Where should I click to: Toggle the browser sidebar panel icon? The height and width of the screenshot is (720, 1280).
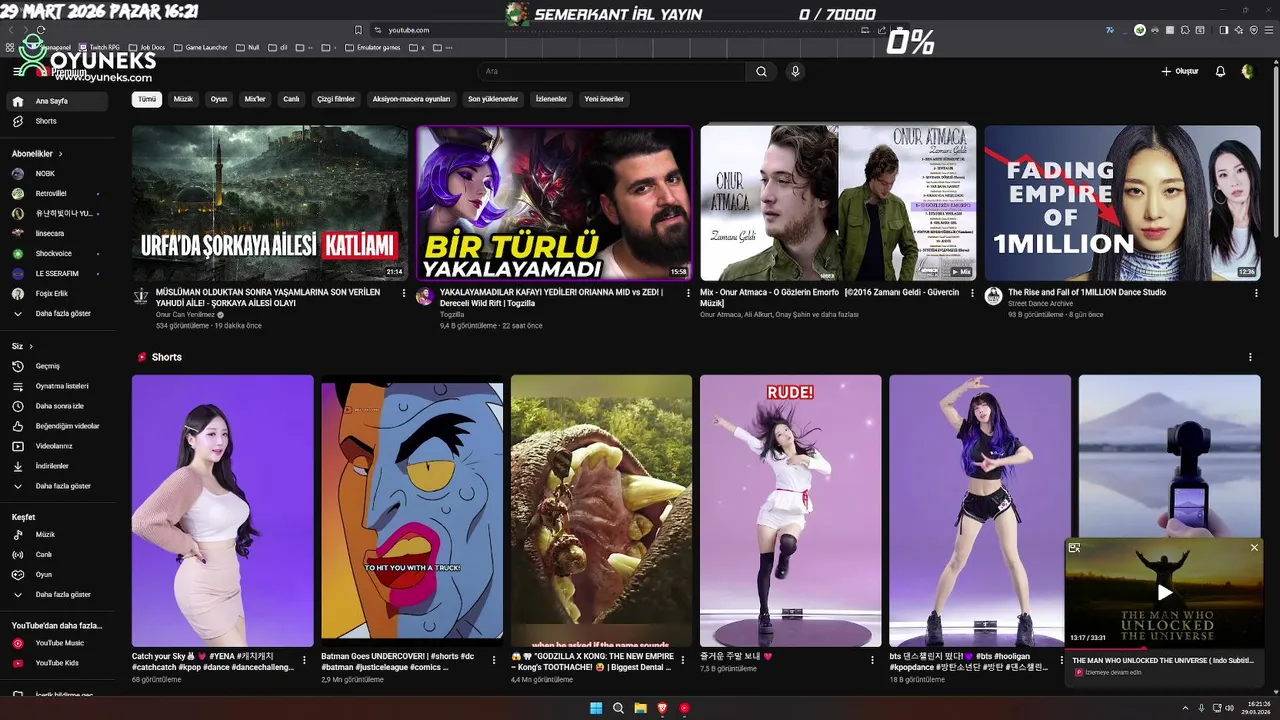point(1224,30)
